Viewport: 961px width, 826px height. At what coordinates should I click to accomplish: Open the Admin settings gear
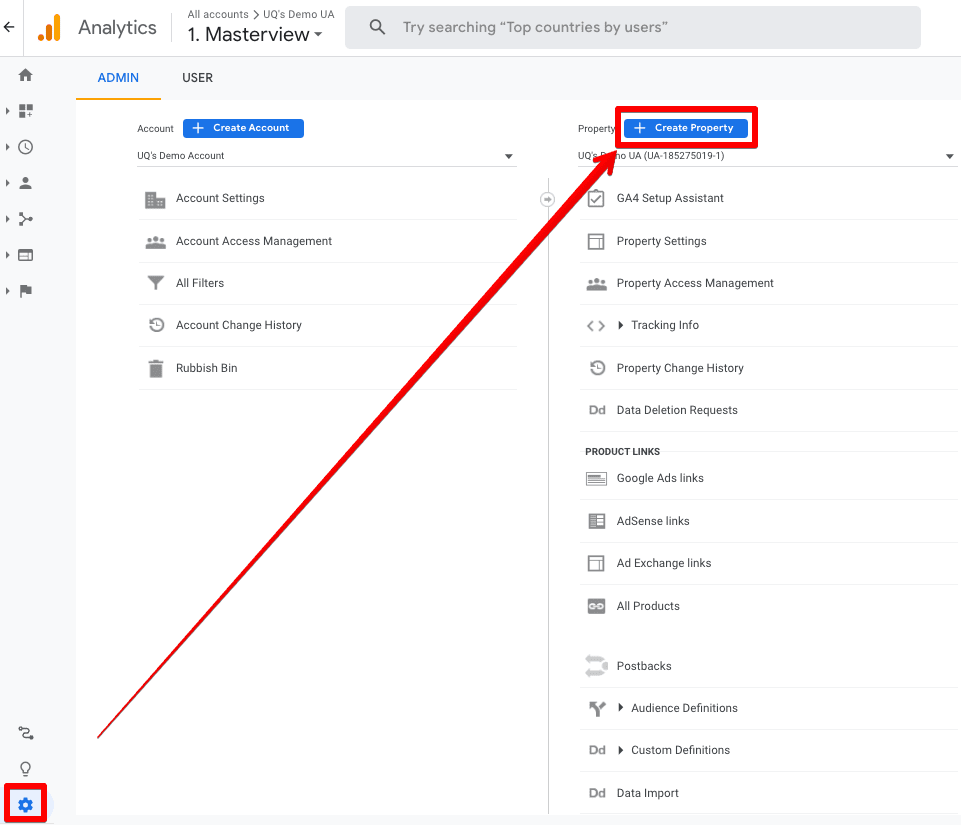(24, 802)
